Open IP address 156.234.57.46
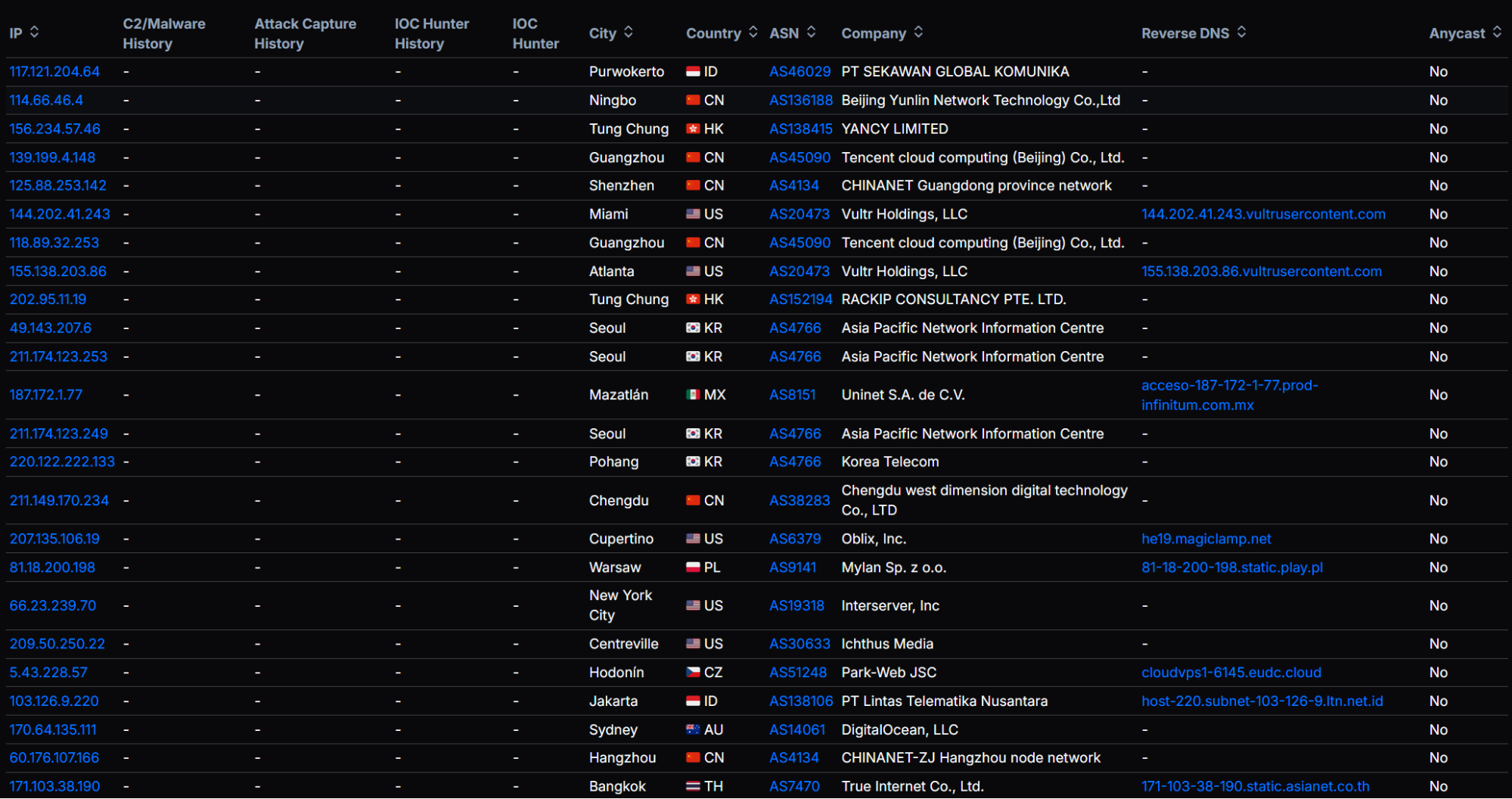Image resolution: width=1512 pixels, height=799 pixels. 54,129
